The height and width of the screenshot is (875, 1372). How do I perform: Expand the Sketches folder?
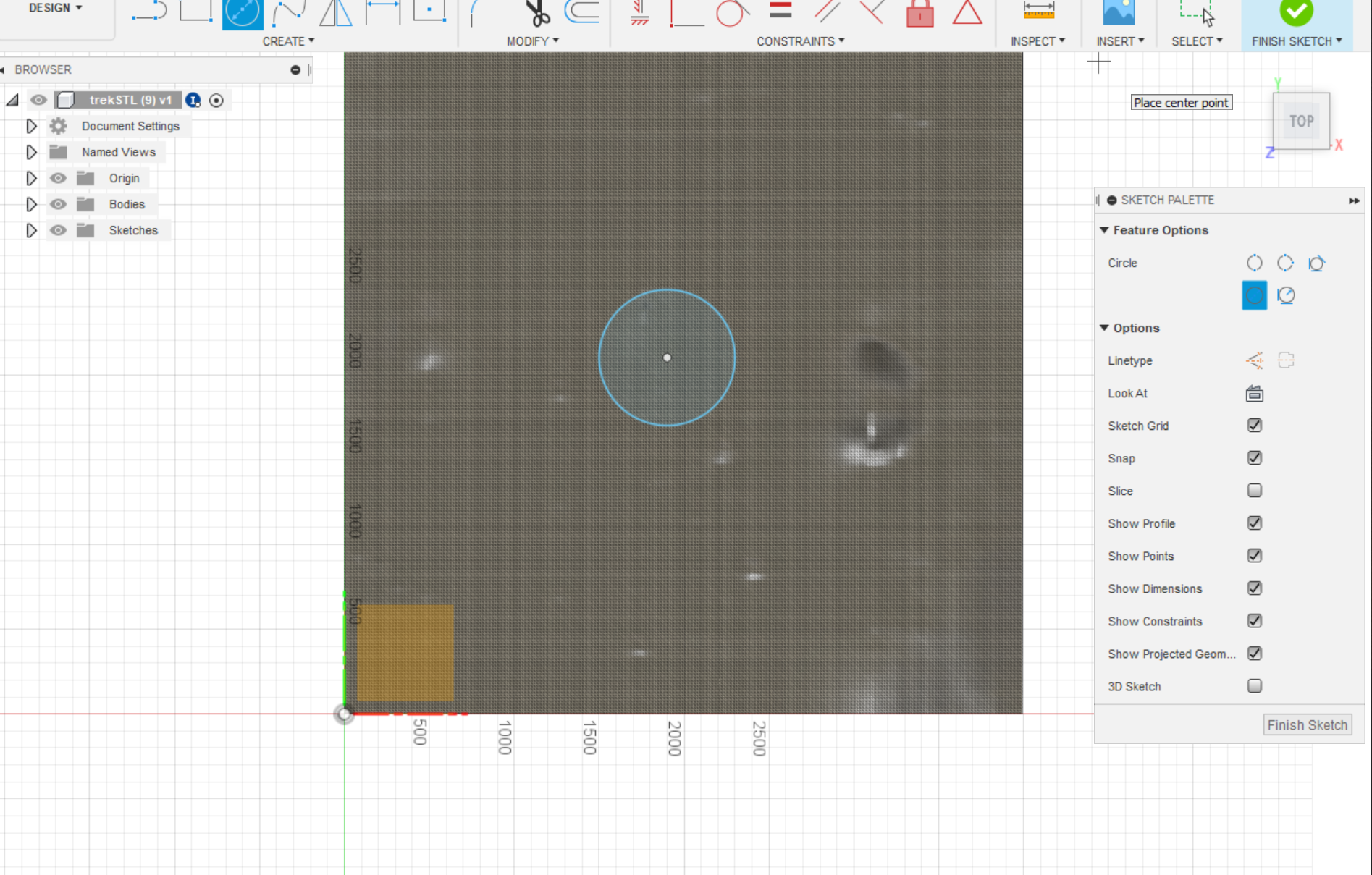point(31,230)
